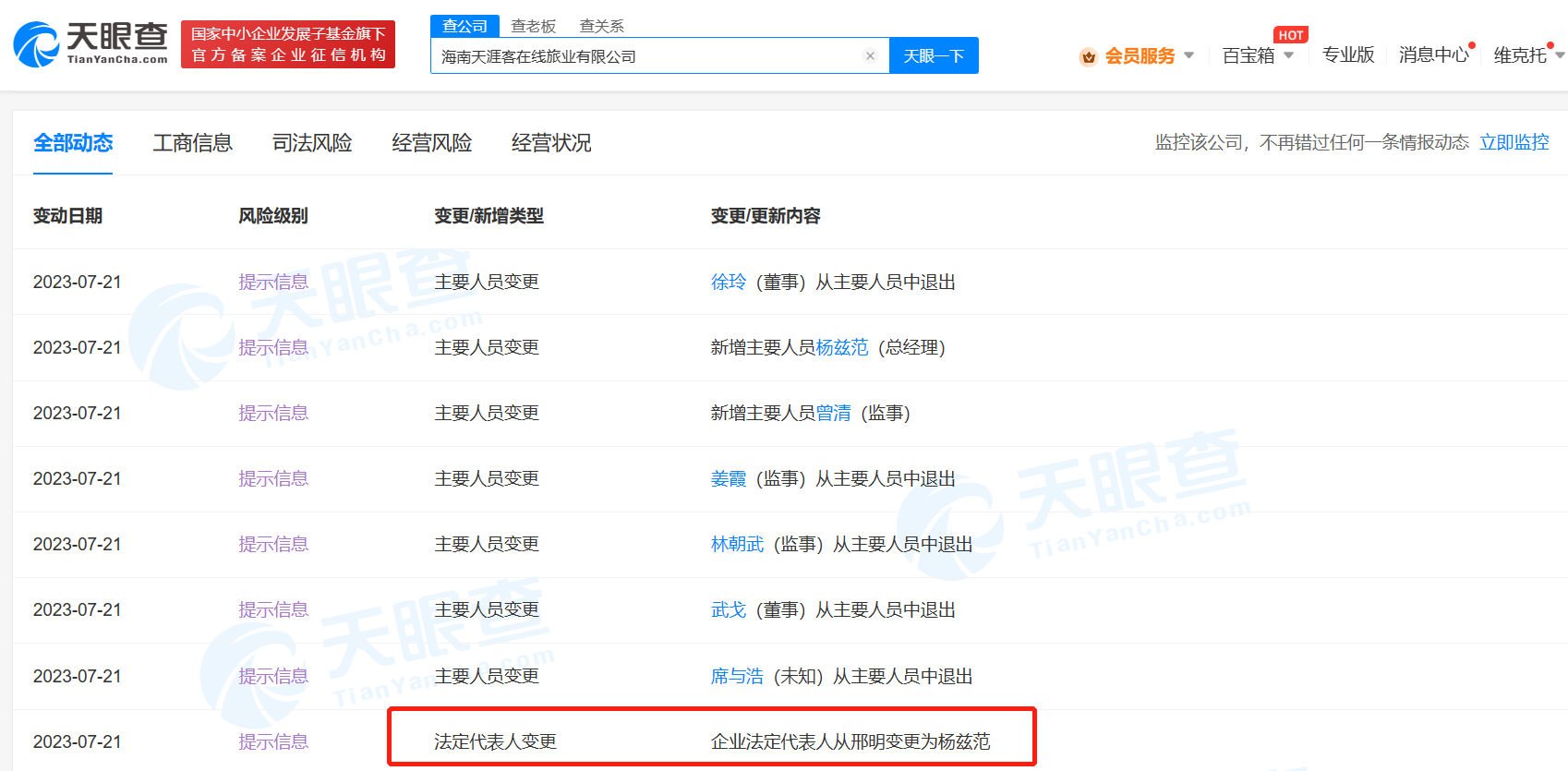Click the company name search field
This screenshot has height=771, width=1568.
[x=646, y=56]
